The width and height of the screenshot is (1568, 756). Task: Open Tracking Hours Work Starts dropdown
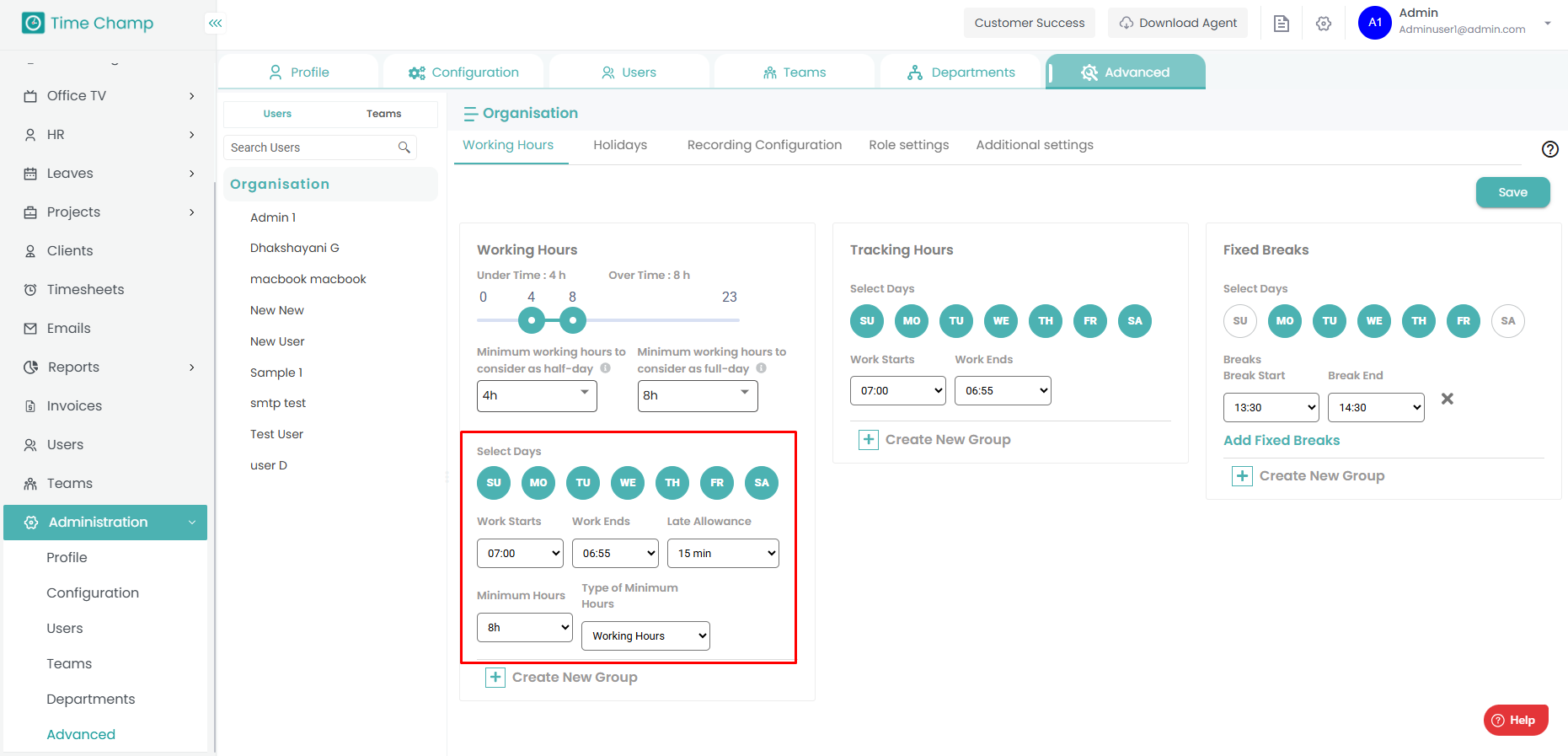coord(898,391)
